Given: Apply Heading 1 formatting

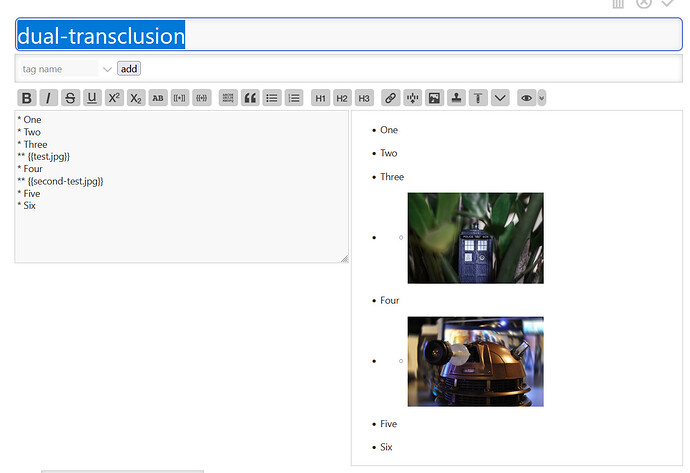Looking at the screenshot, I should pos(320,98).
